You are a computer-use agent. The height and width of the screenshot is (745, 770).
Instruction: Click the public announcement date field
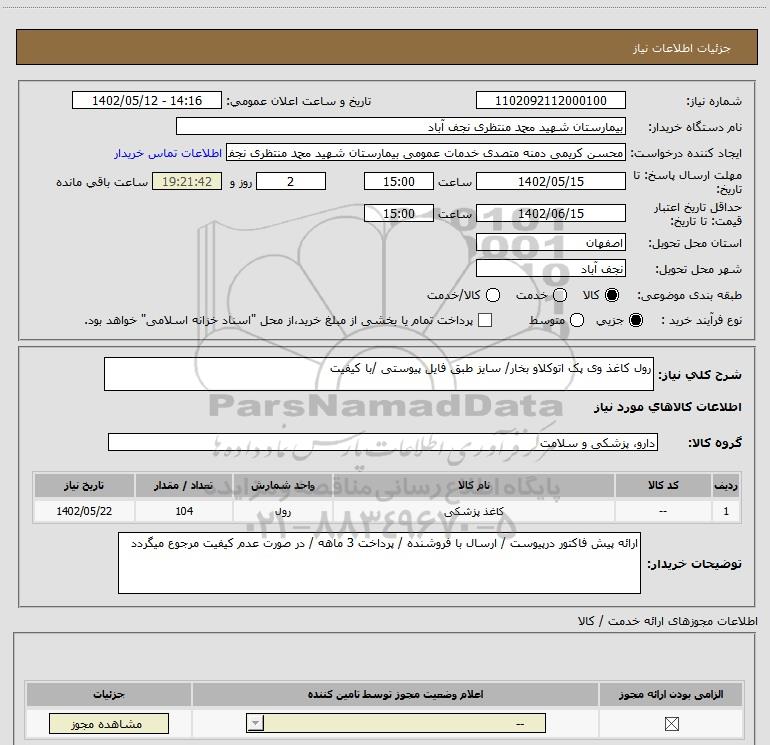coord(147,100)
